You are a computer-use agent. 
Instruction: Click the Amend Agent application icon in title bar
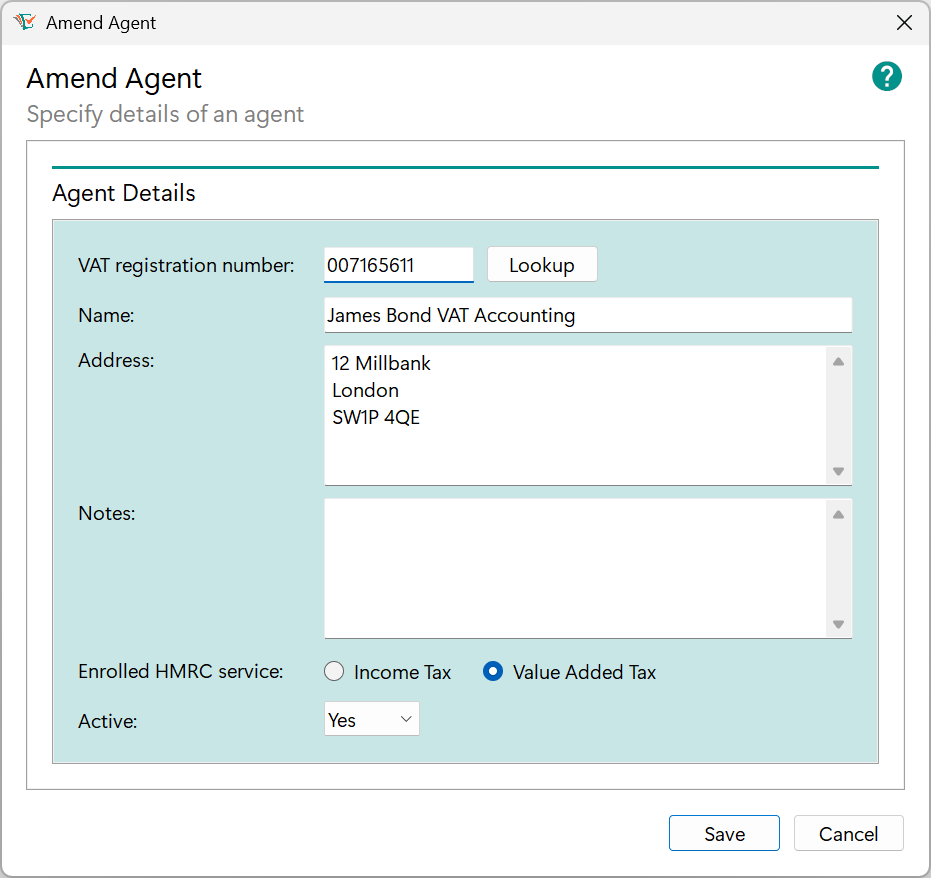coord(24,21)
